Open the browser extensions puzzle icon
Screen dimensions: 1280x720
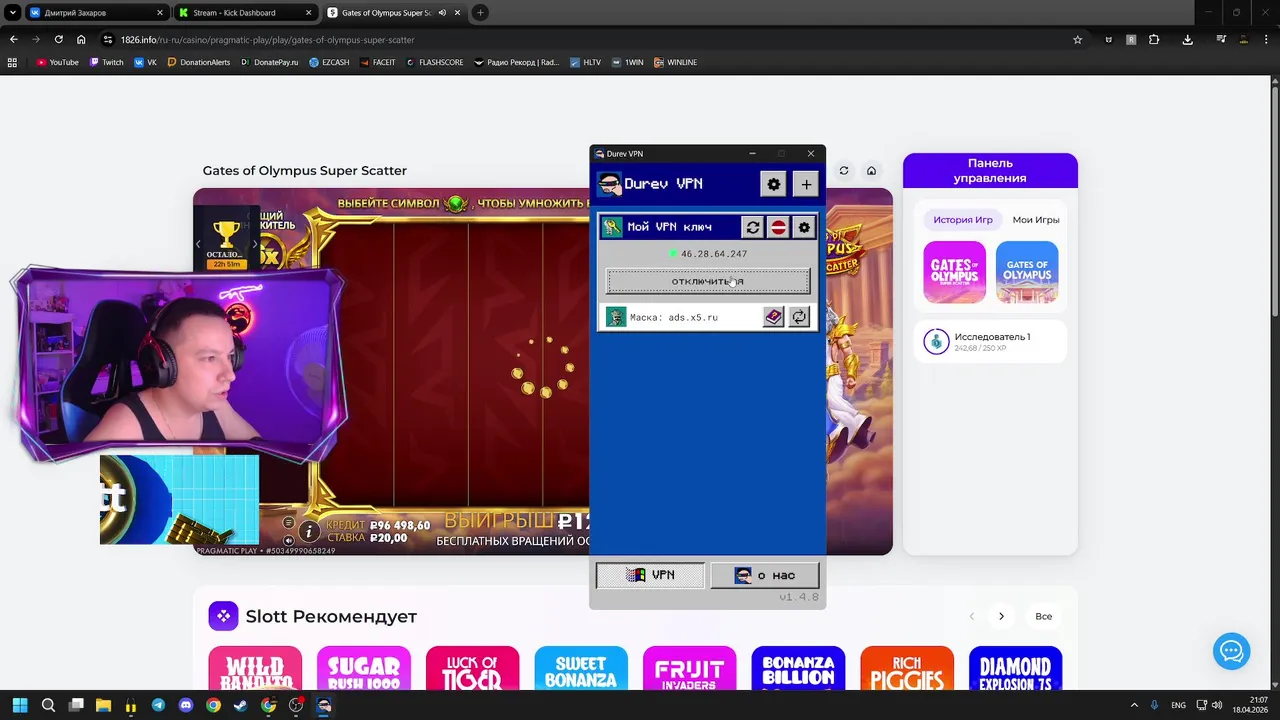[x=1154, y=40]
